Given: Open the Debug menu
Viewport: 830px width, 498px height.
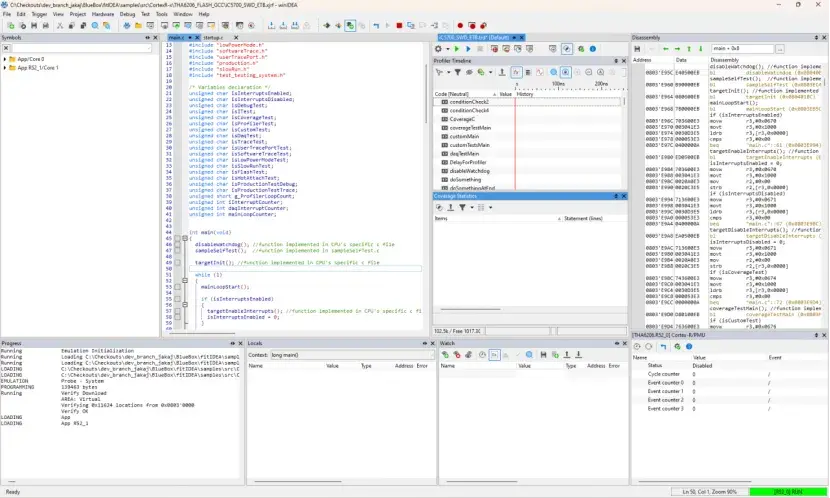Looking at the screenshot, I should pos(128,14).
